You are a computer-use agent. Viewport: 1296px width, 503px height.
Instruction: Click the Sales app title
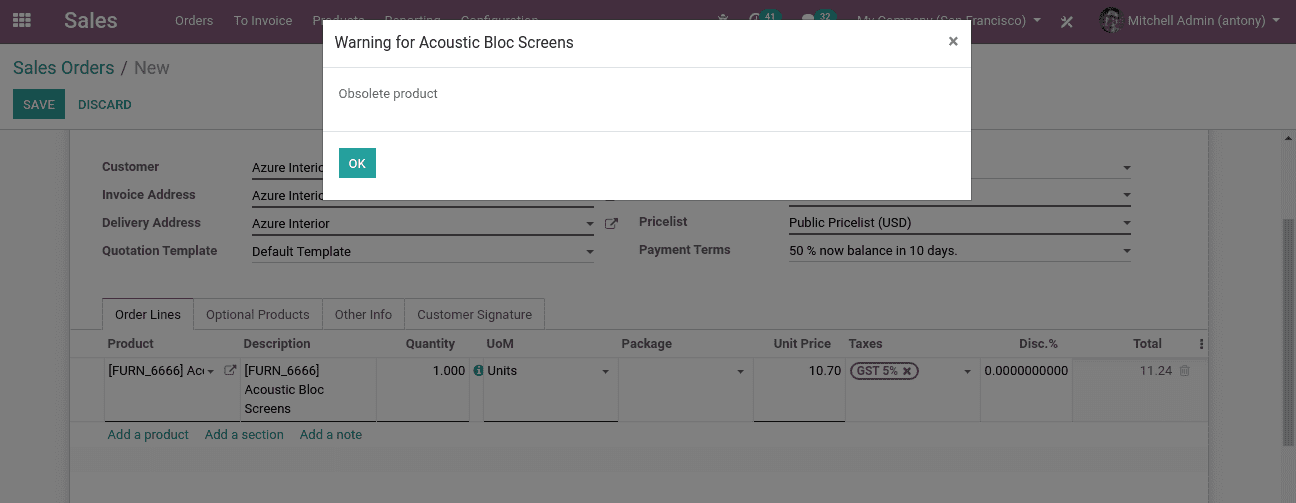point(91,20)
